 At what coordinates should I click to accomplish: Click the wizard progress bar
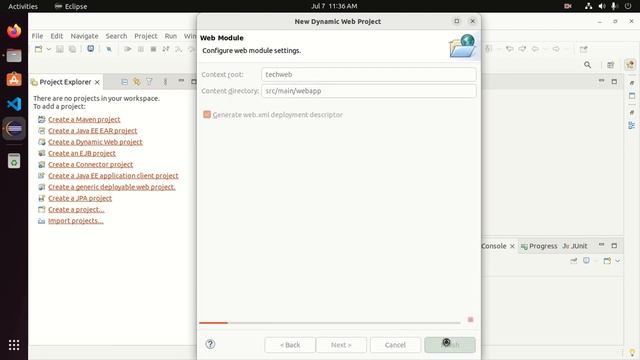tap(330, 323)
